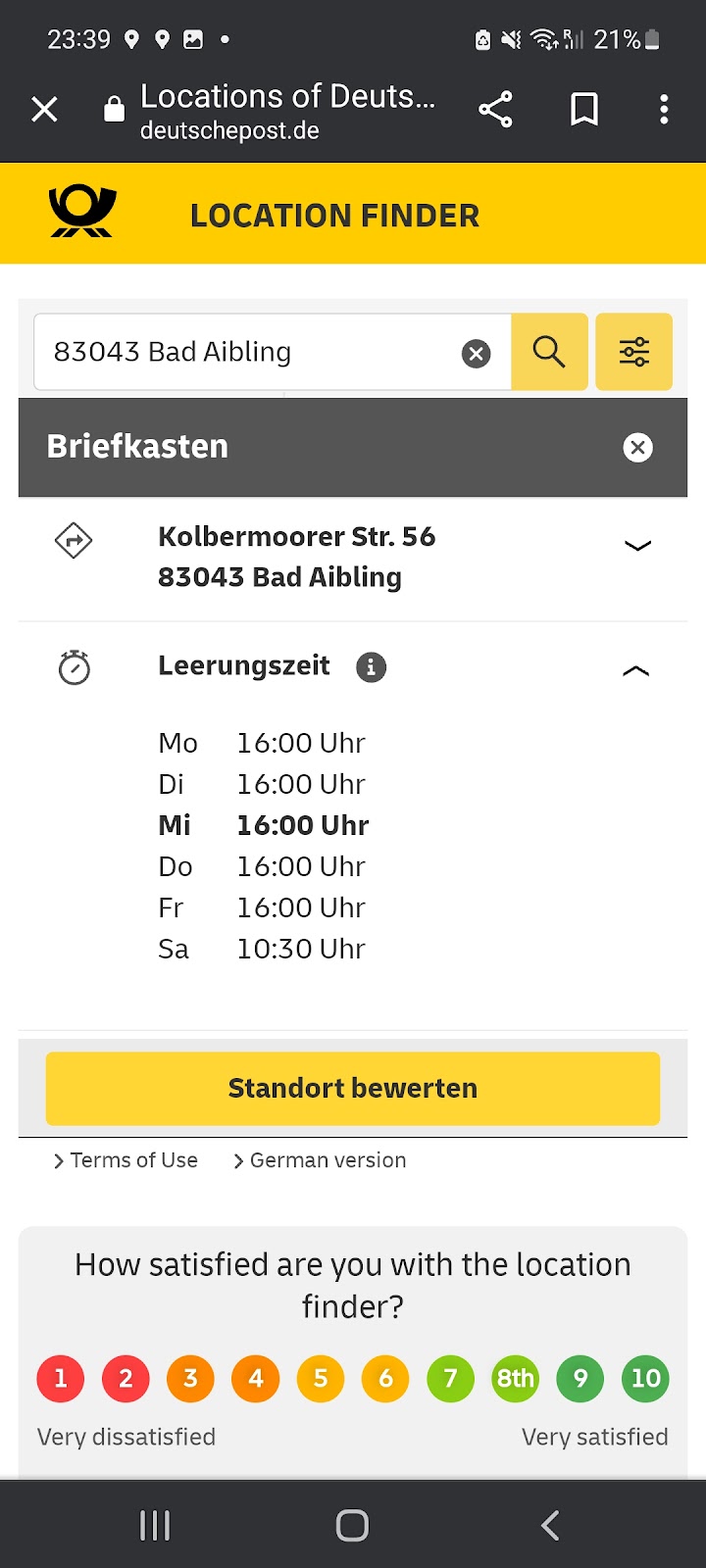This screenshot has width=706, height=1568.
Task: Share the page with the share icon
Action: [495, 109]
